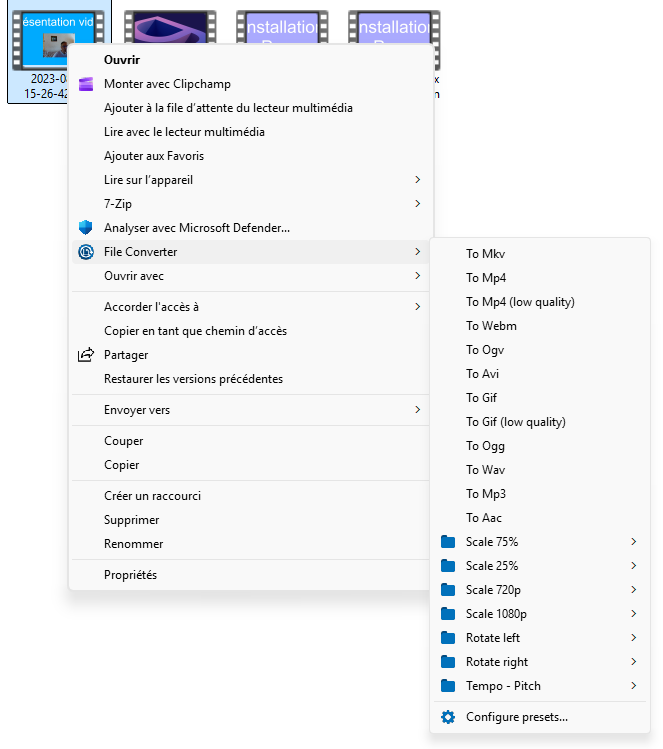Convert the file To Mp3
663x749 pixels.
coord(486,494)
